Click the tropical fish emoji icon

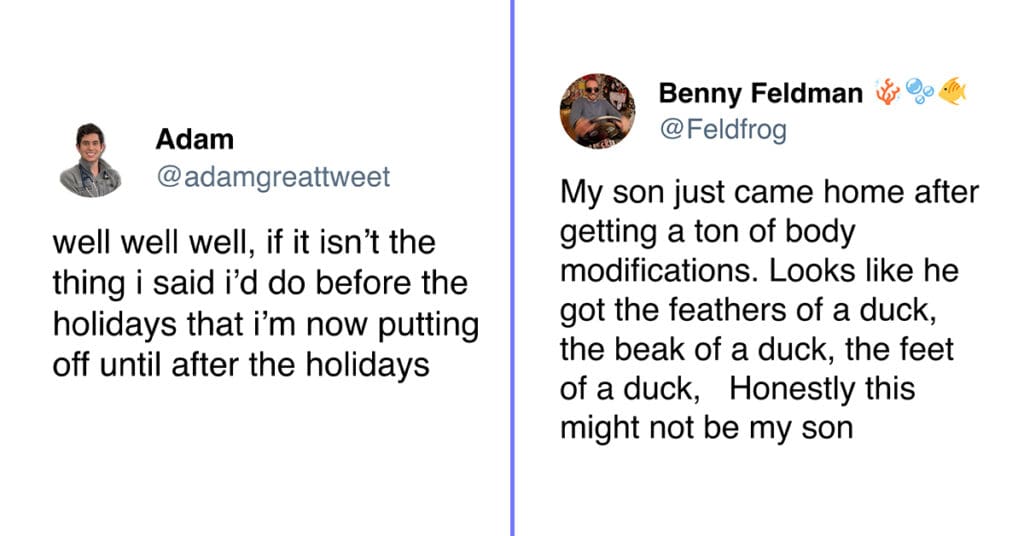coord(952,91)
